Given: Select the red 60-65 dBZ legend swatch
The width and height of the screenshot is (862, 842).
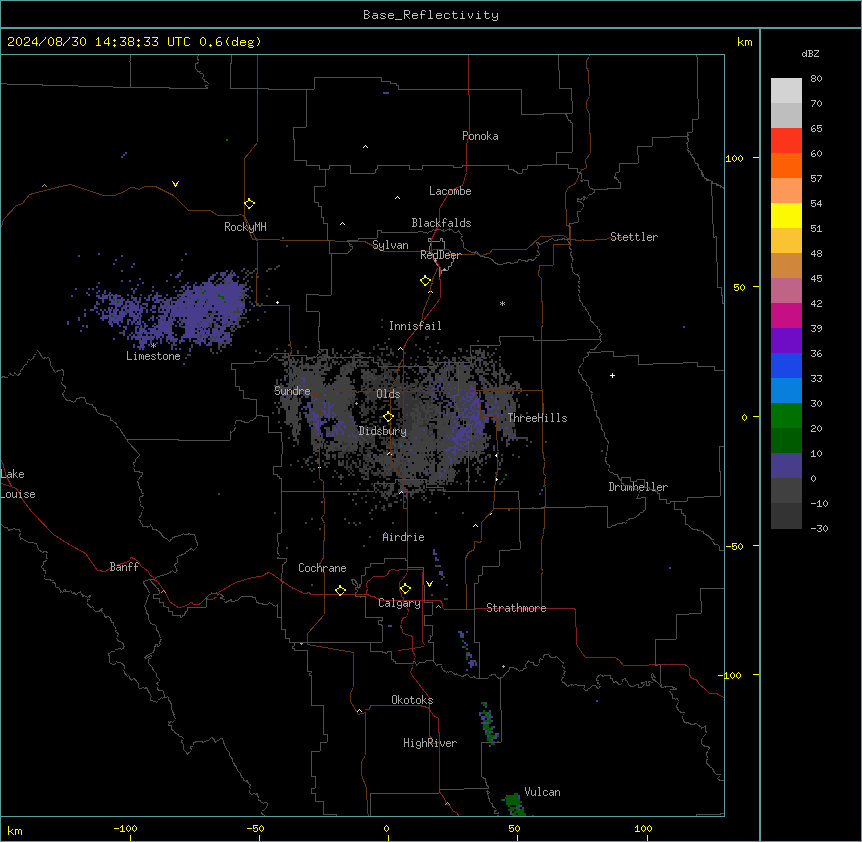Looking at the screenshot, I should (786, 140).
